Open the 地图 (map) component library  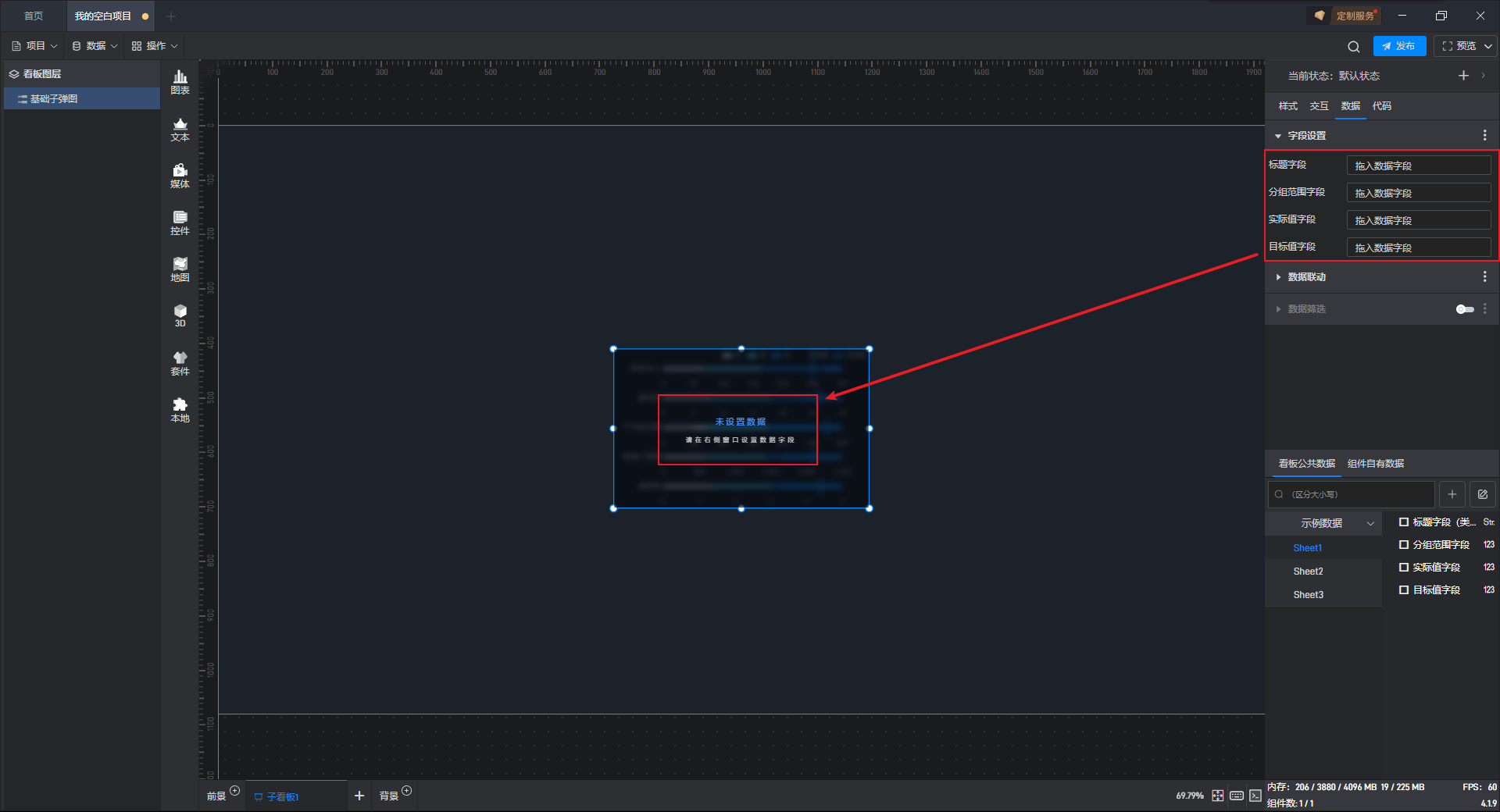click(180, 269)
